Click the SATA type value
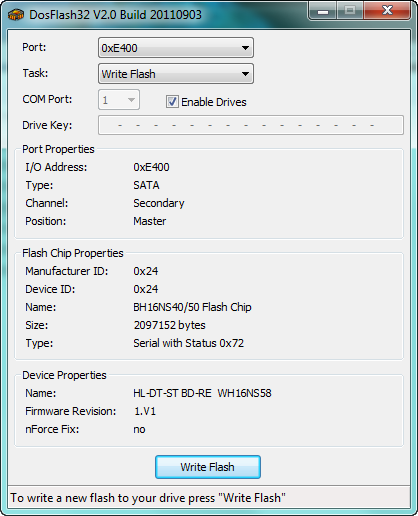The width and height of the screenshot is (418, 516). tap(146, 185)
